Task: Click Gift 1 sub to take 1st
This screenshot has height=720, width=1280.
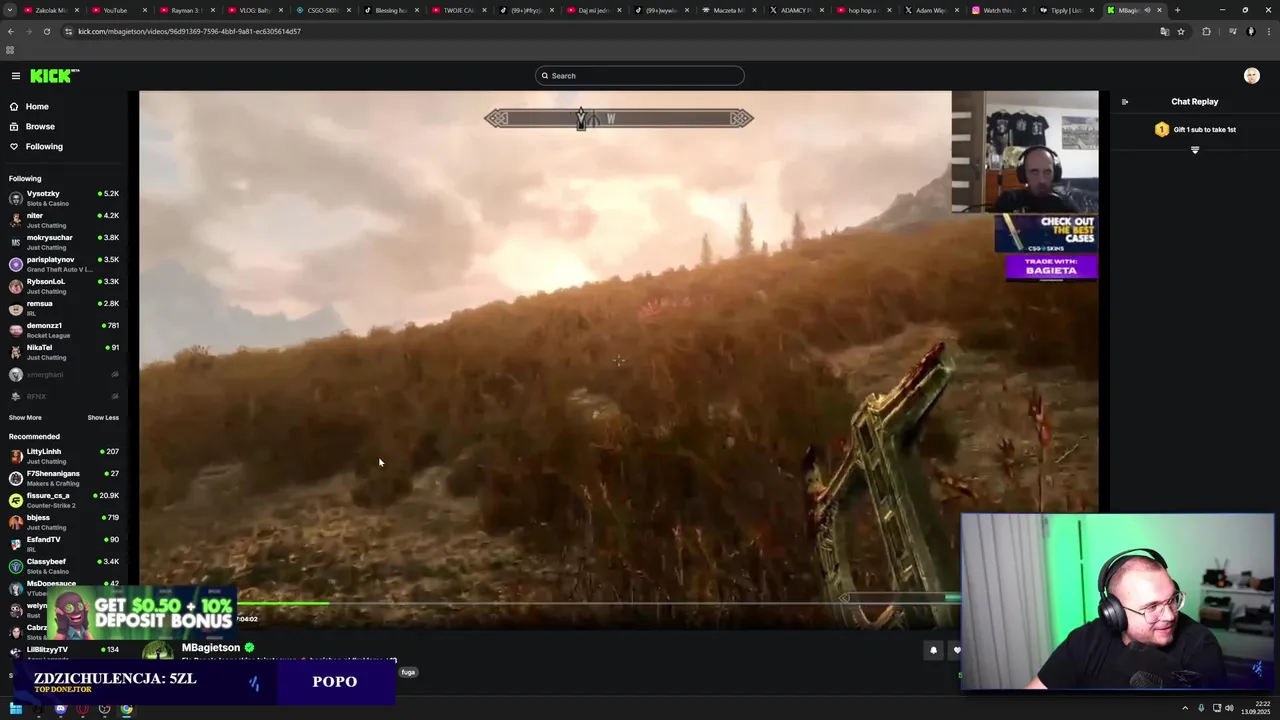Action: pyautogui.click(x=1196, y=129)
